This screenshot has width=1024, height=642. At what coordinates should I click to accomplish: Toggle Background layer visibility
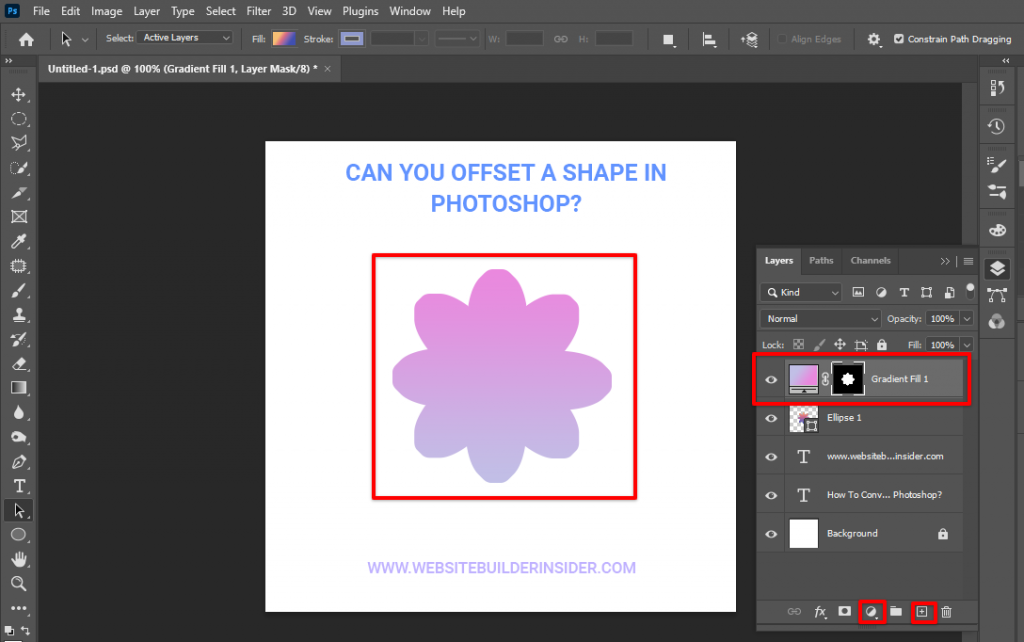pyautogui.click(x=770, y=533)
